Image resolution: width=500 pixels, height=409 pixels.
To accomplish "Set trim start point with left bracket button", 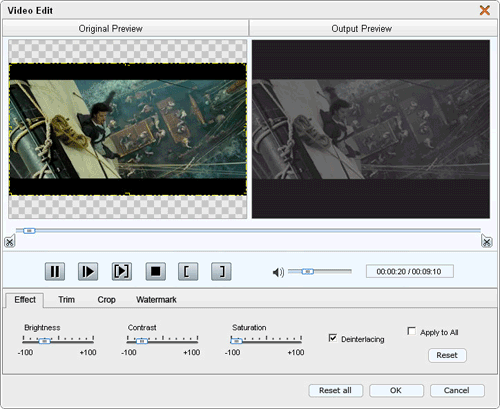I will coord(188,271).
